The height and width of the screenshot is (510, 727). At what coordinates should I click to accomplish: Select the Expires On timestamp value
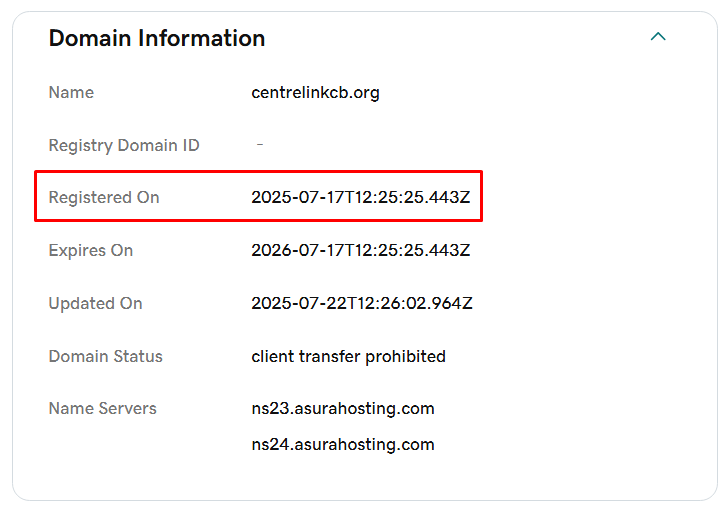pyautogui.click(x=360, y=251)
